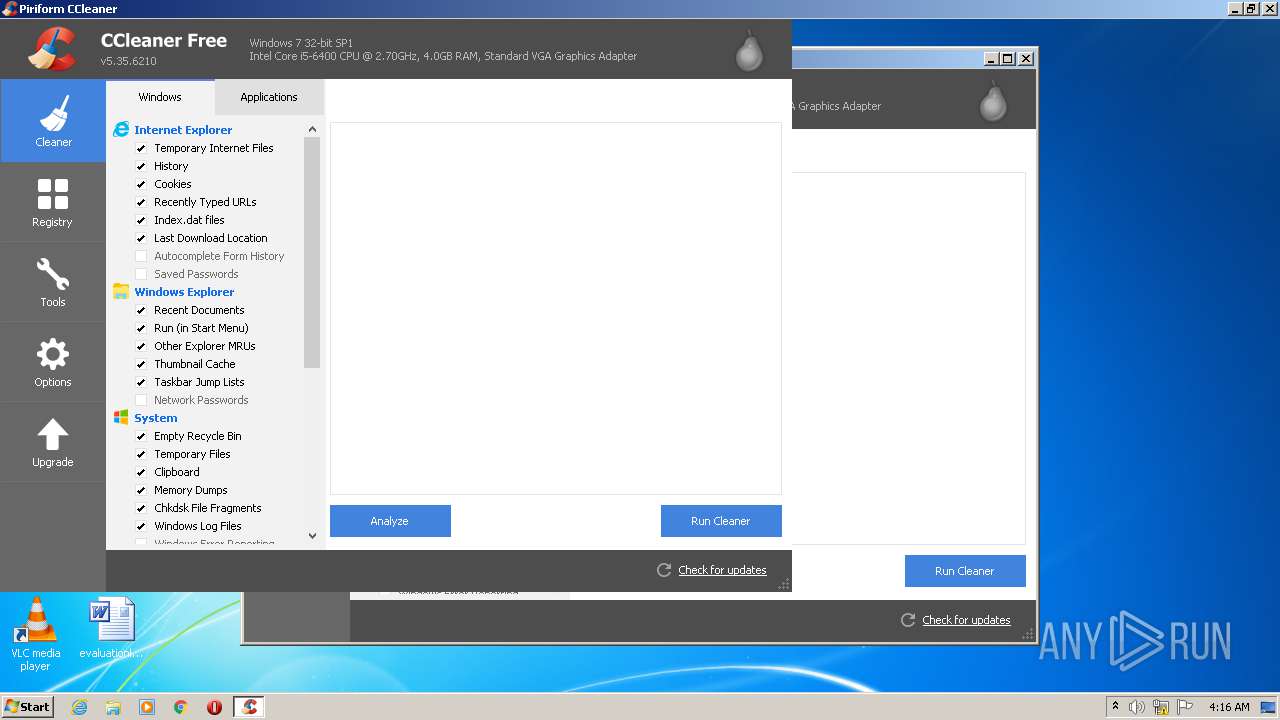Click the Piriform pear icon in front window
Image resolution: width=1280 pixels, height=720 pixels.
tap(749, 51)
